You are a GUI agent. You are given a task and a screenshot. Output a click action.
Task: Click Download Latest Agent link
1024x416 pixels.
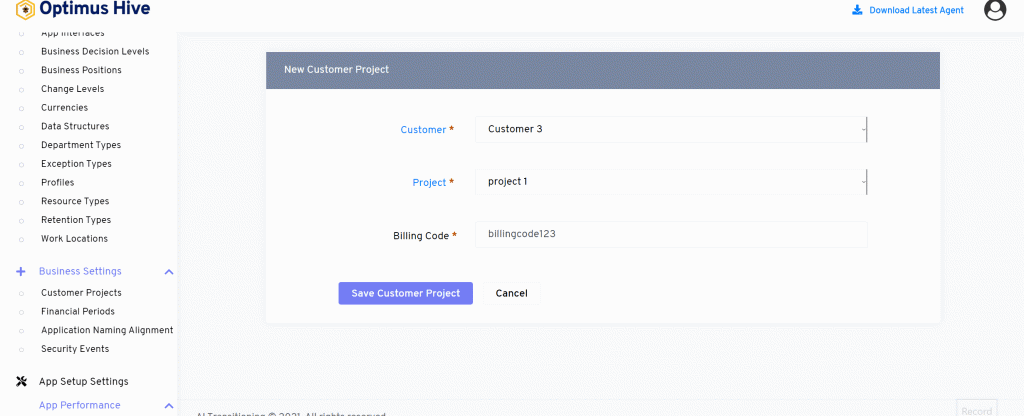pos(916,10)
